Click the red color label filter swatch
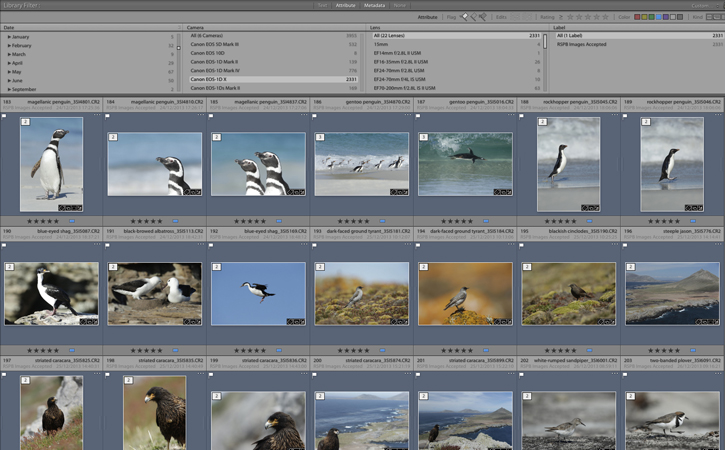725x450 pixels. pos(639,17)
